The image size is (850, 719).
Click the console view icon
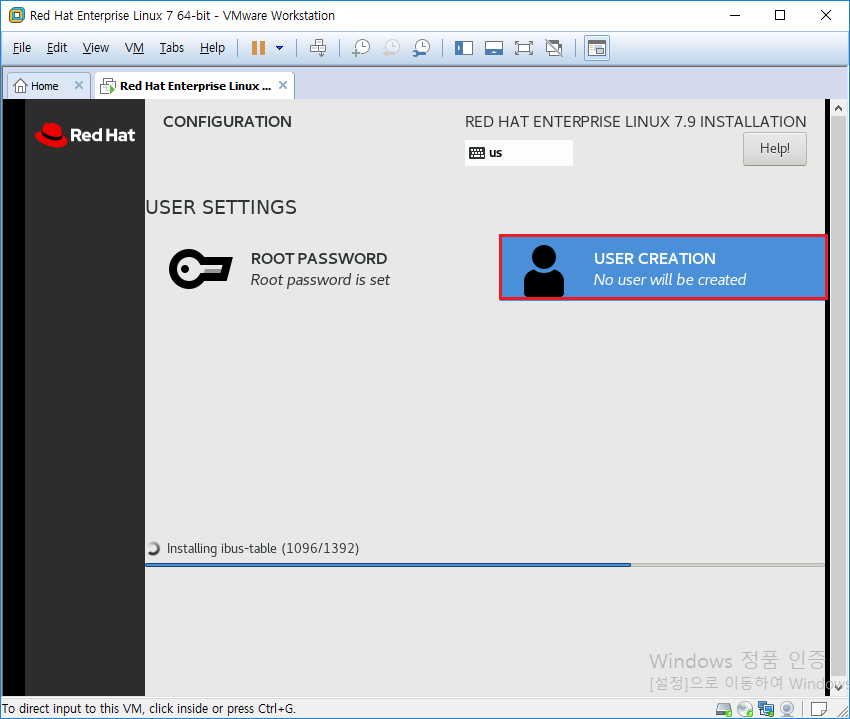[x=597, y=48]
